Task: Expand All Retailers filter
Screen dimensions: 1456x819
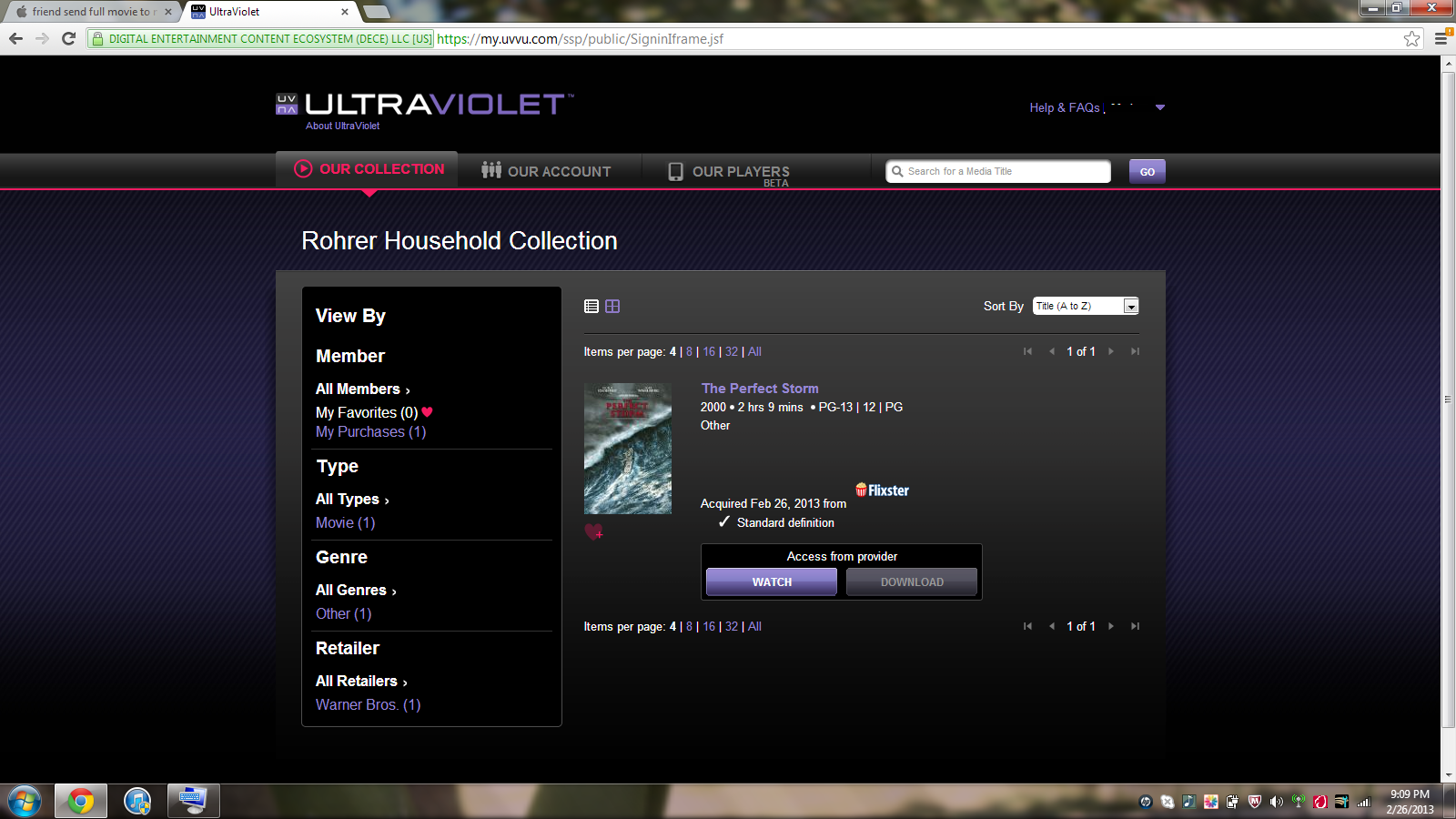Action: (x=361, y=682)
